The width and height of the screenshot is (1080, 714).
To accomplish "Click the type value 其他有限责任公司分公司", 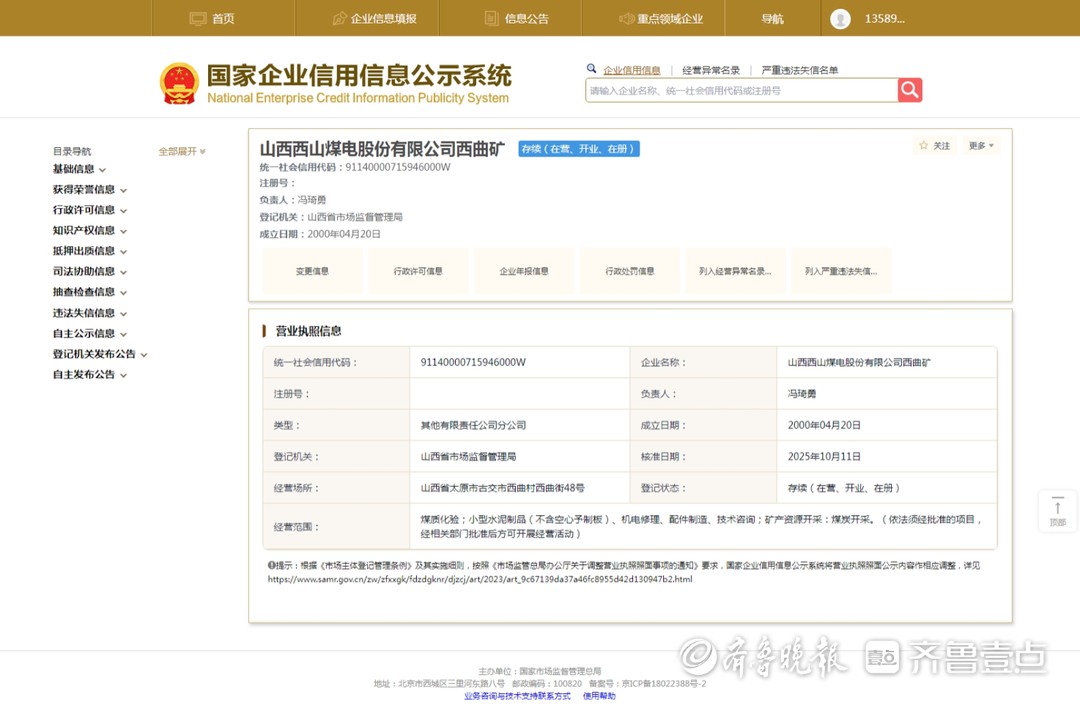I will [473, 426].
